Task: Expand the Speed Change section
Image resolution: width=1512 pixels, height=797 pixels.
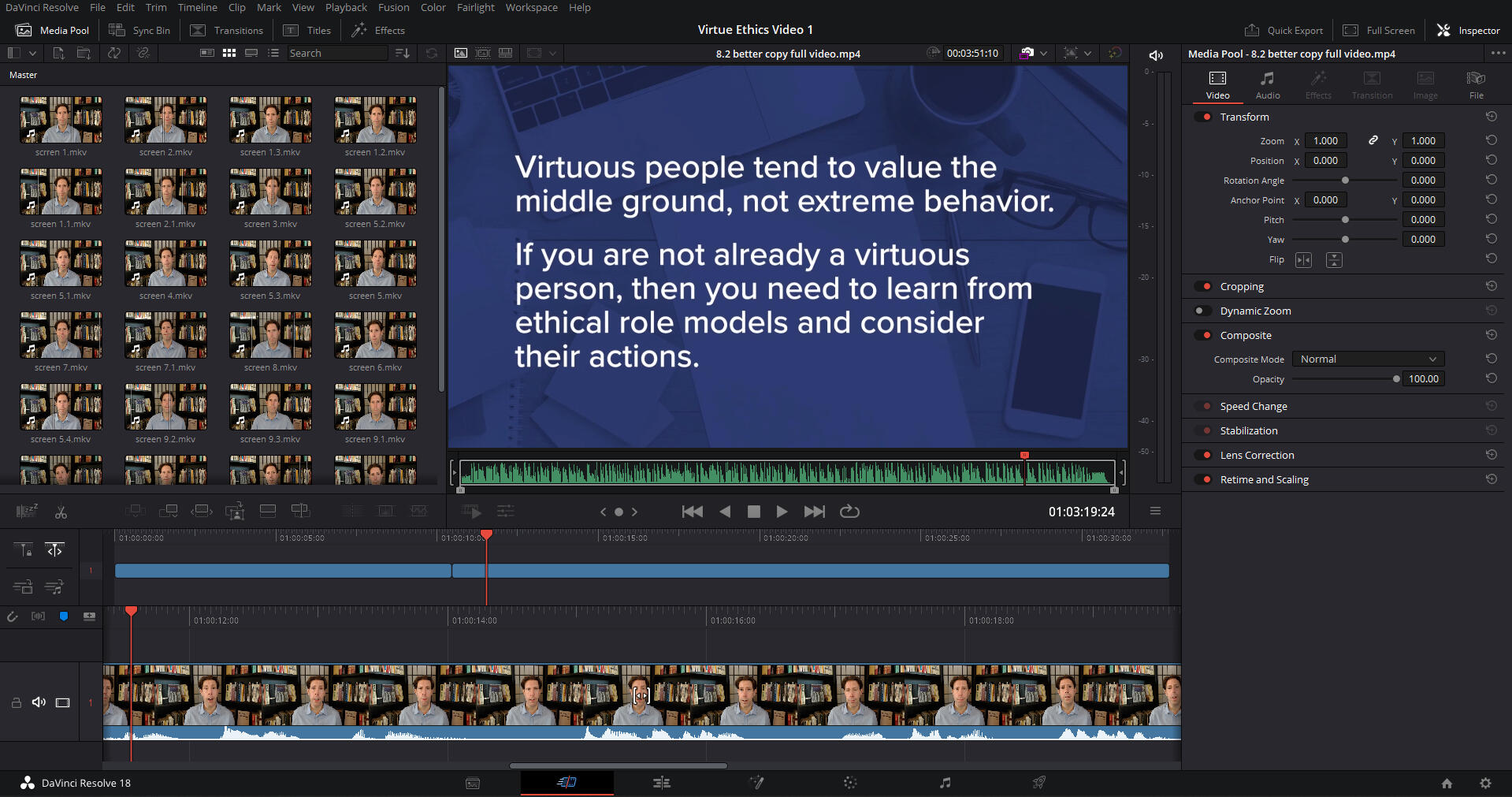Action: tap(1253, 407)
